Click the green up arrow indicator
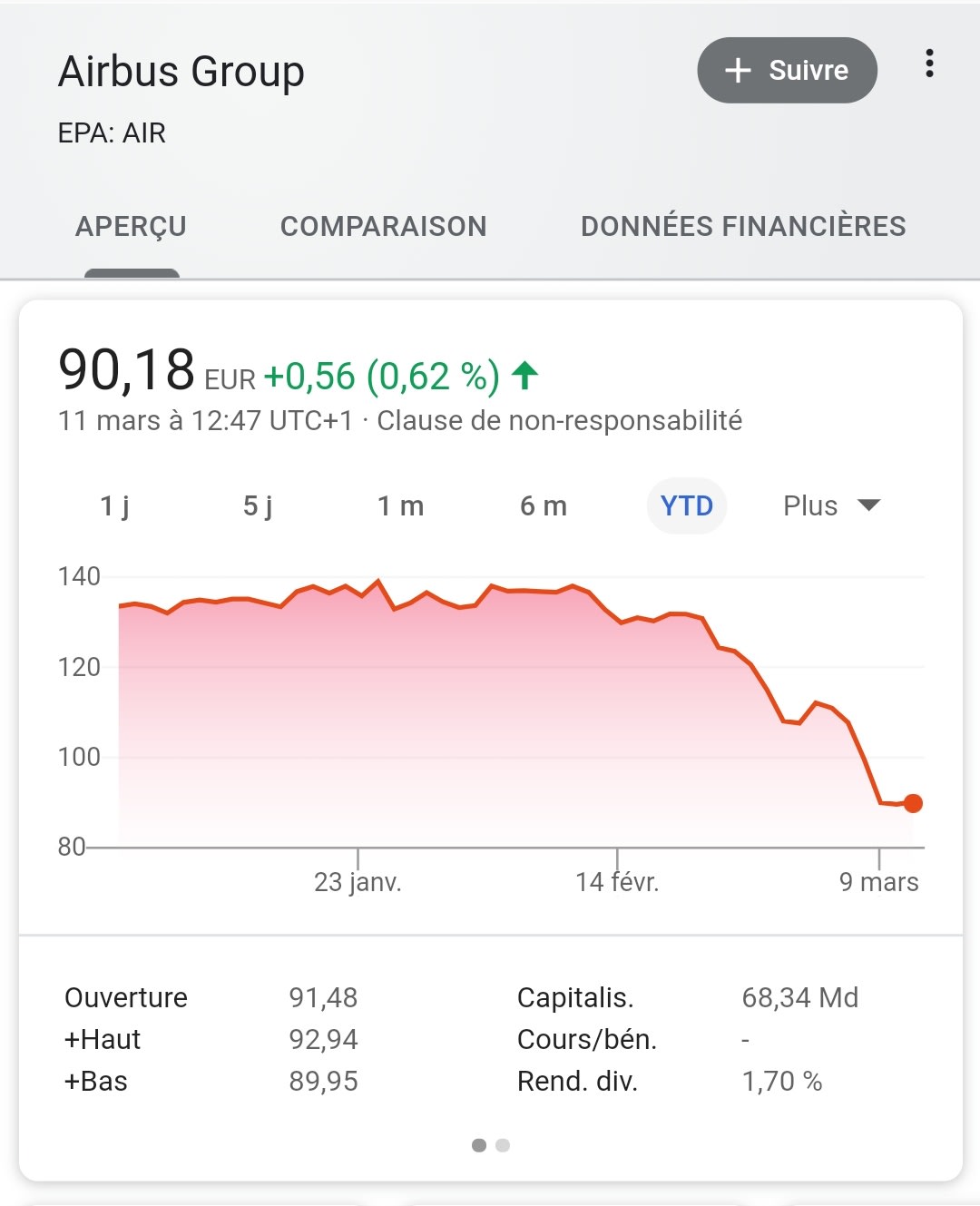 coord(525,375)
